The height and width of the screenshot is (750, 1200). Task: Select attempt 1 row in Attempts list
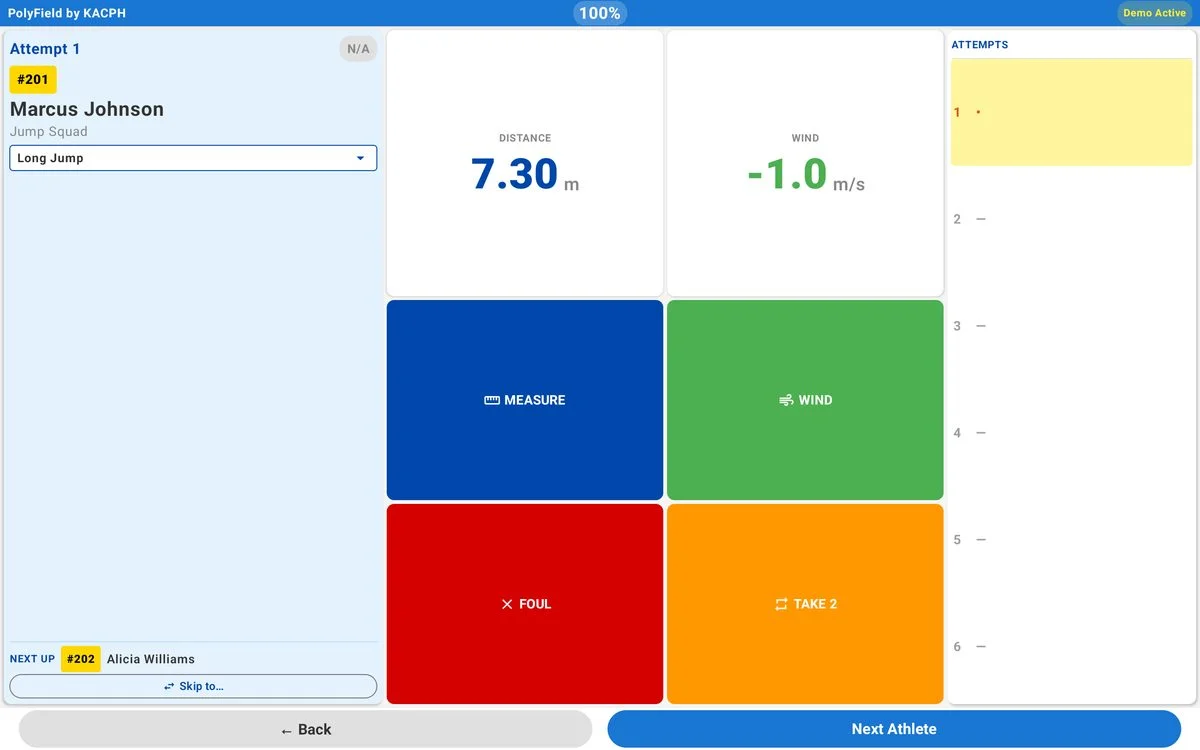point(1071,112)
